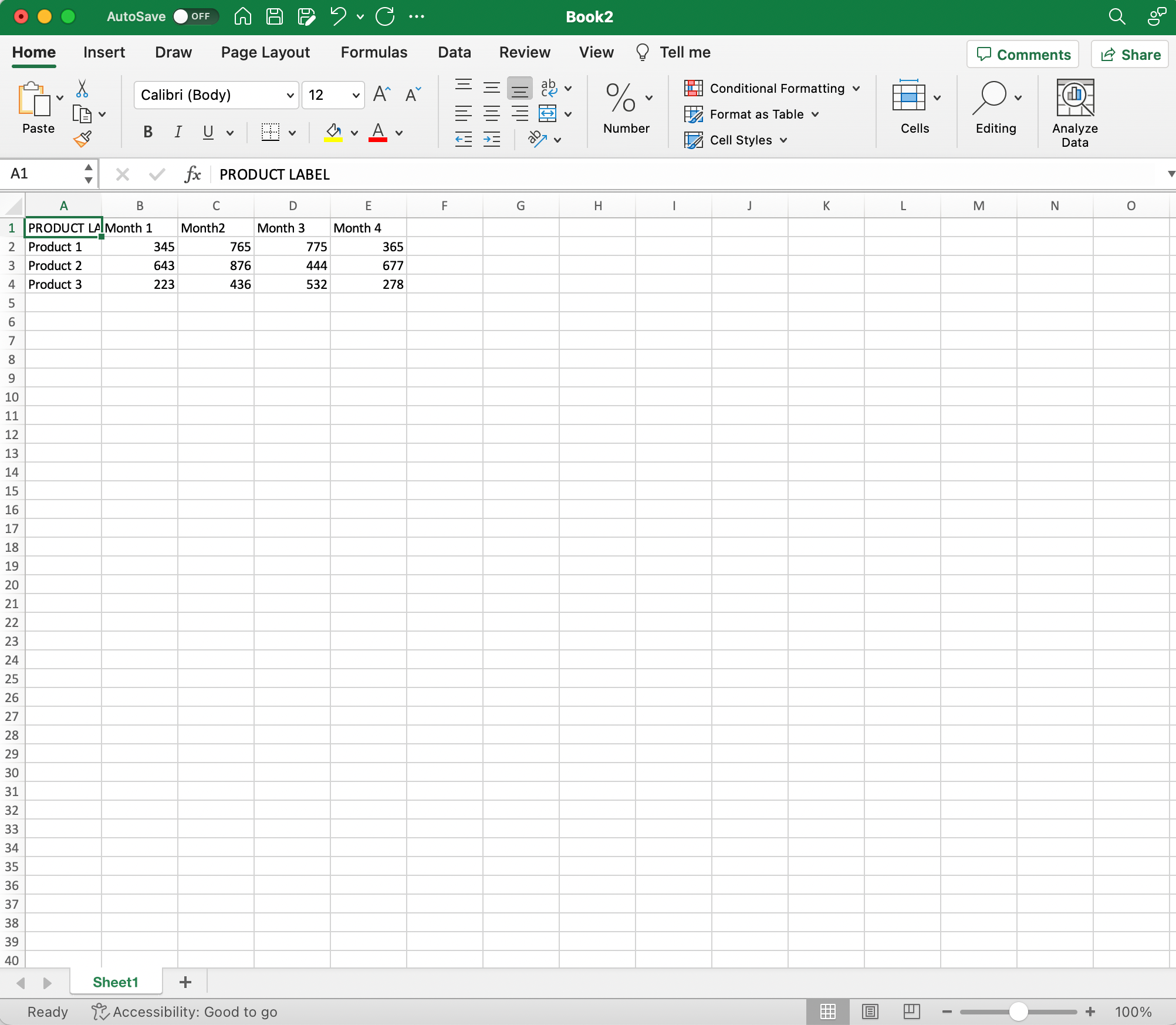Select the Format Painter tool
The image size is (1176, 1025).
83,139
